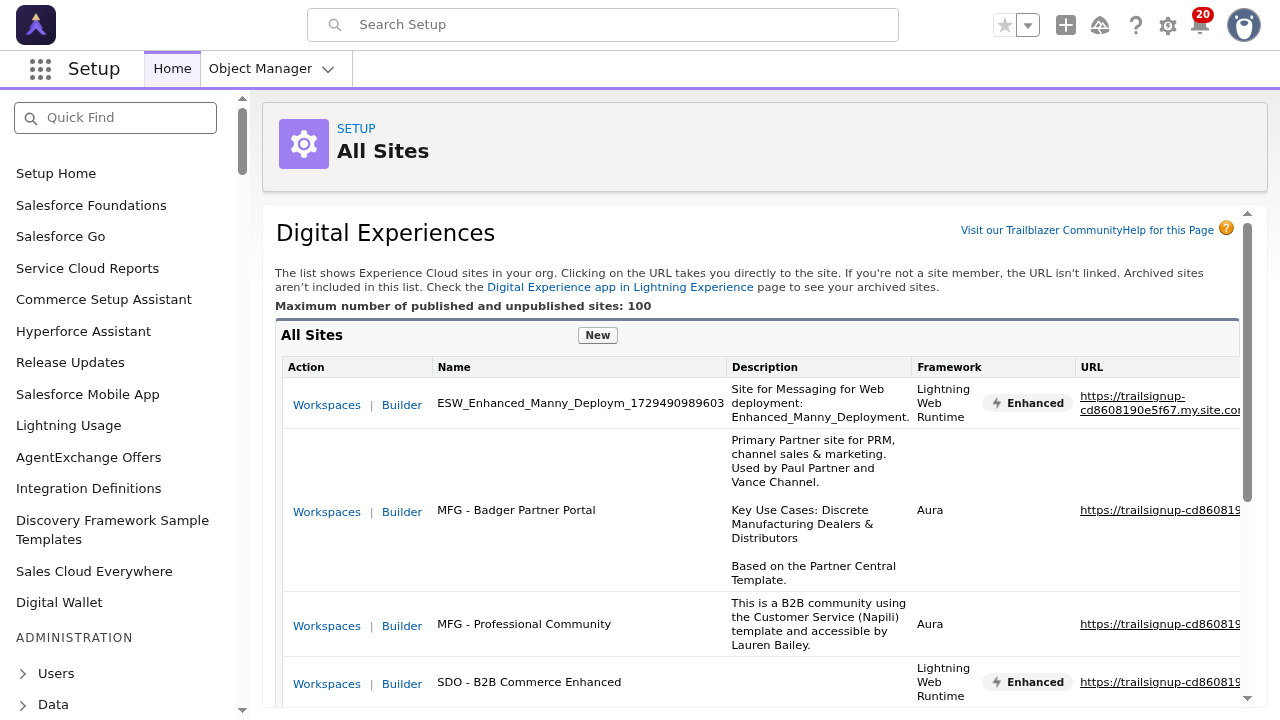Open the favorites list dropdown arrow
This screenshot has width=1280, height=720.
[1028, 25]
